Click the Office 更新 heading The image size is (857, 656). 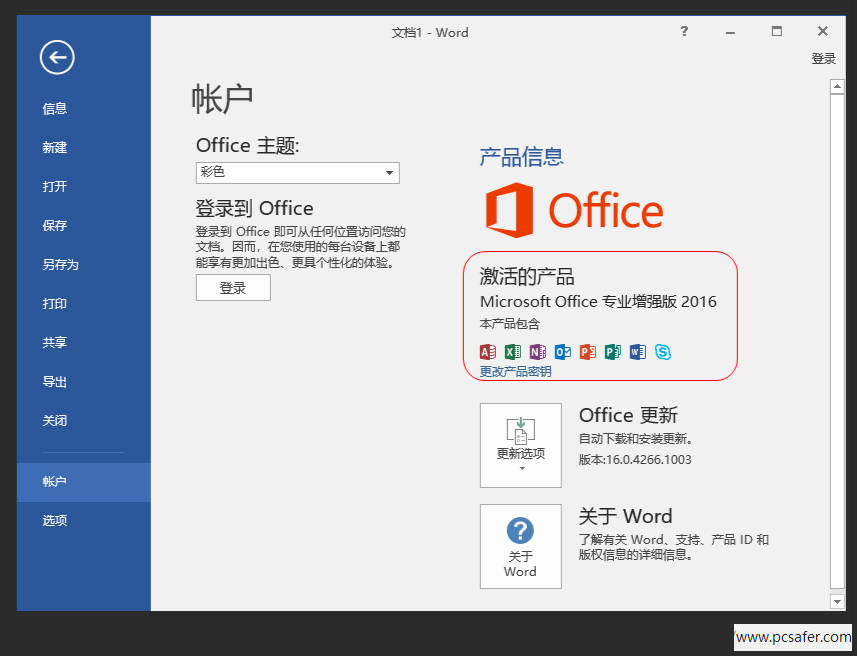pyautogui.click(x=628, y=415)
